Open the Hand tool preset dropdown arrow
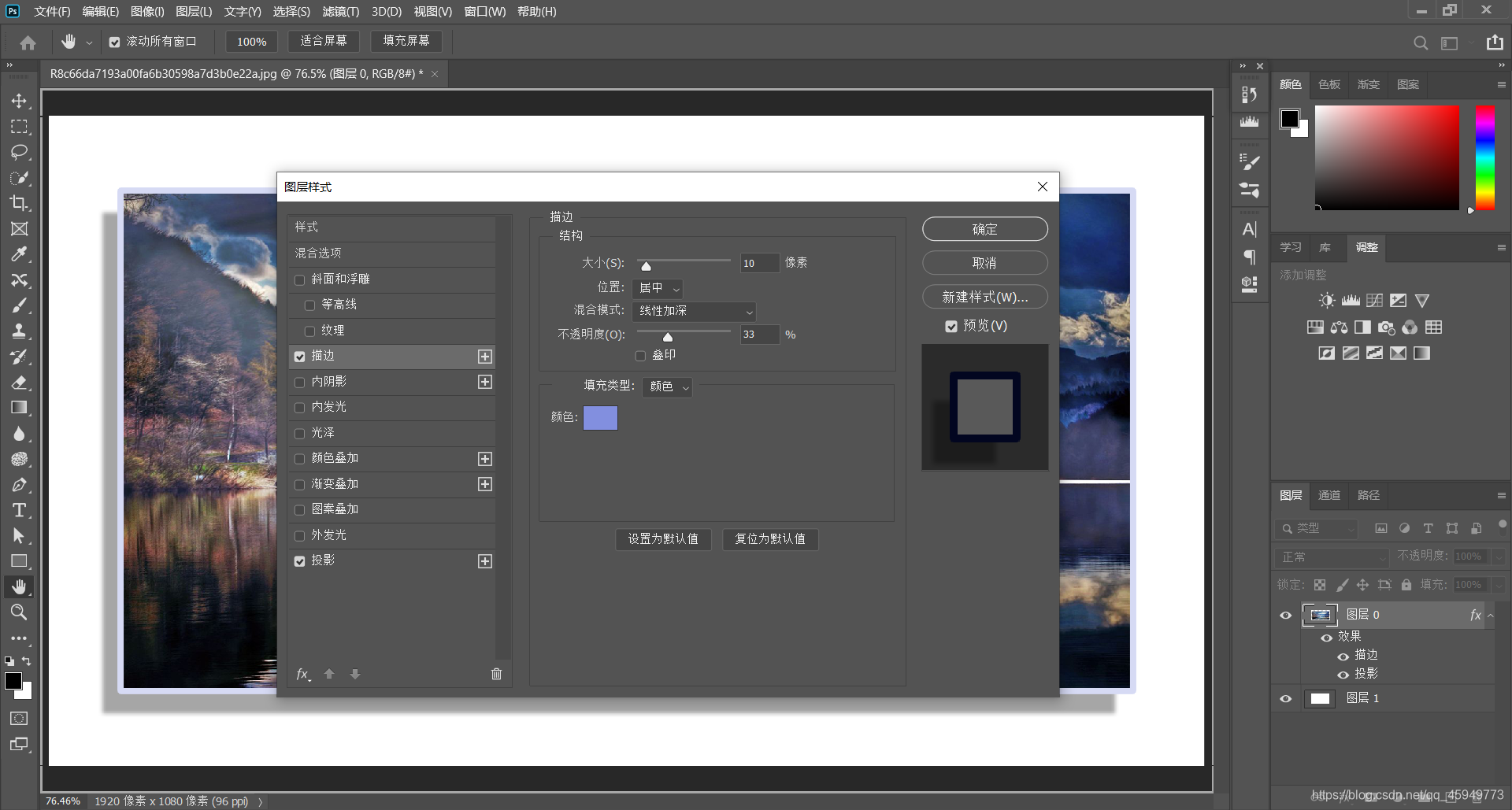This screenshot has height=810, width=1512. pos(89,43)
